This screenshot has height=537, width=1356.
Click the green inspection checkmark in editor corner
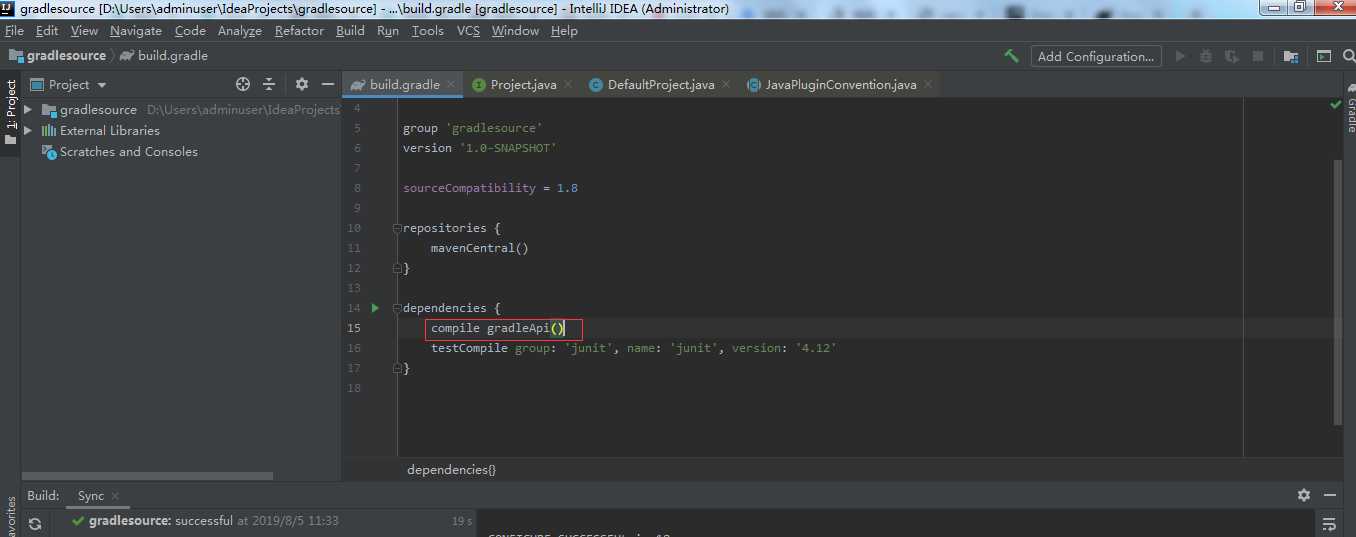(x=1335, y=104)
